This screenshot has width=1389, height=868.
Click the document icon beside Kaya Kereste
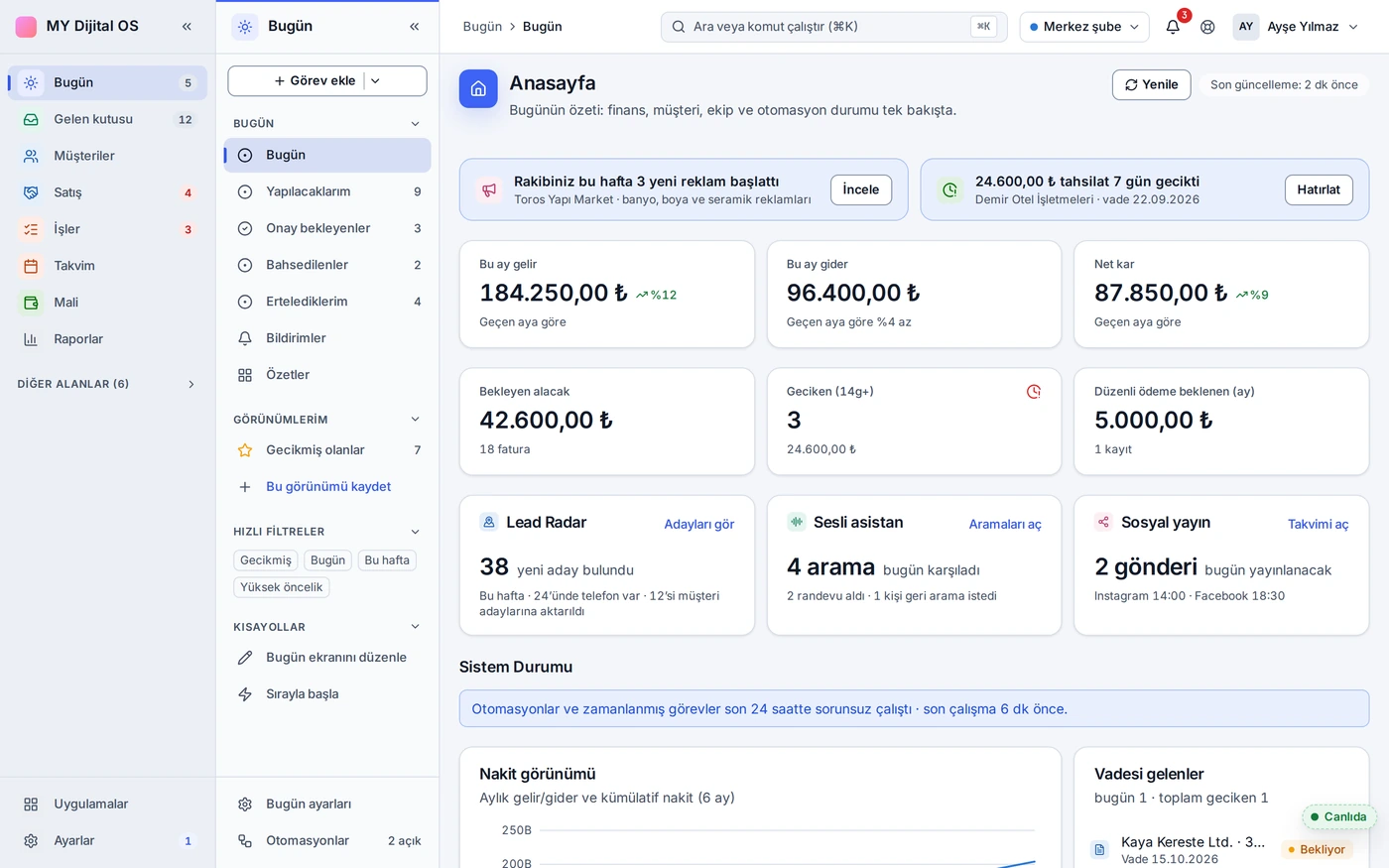(1099, 849)
